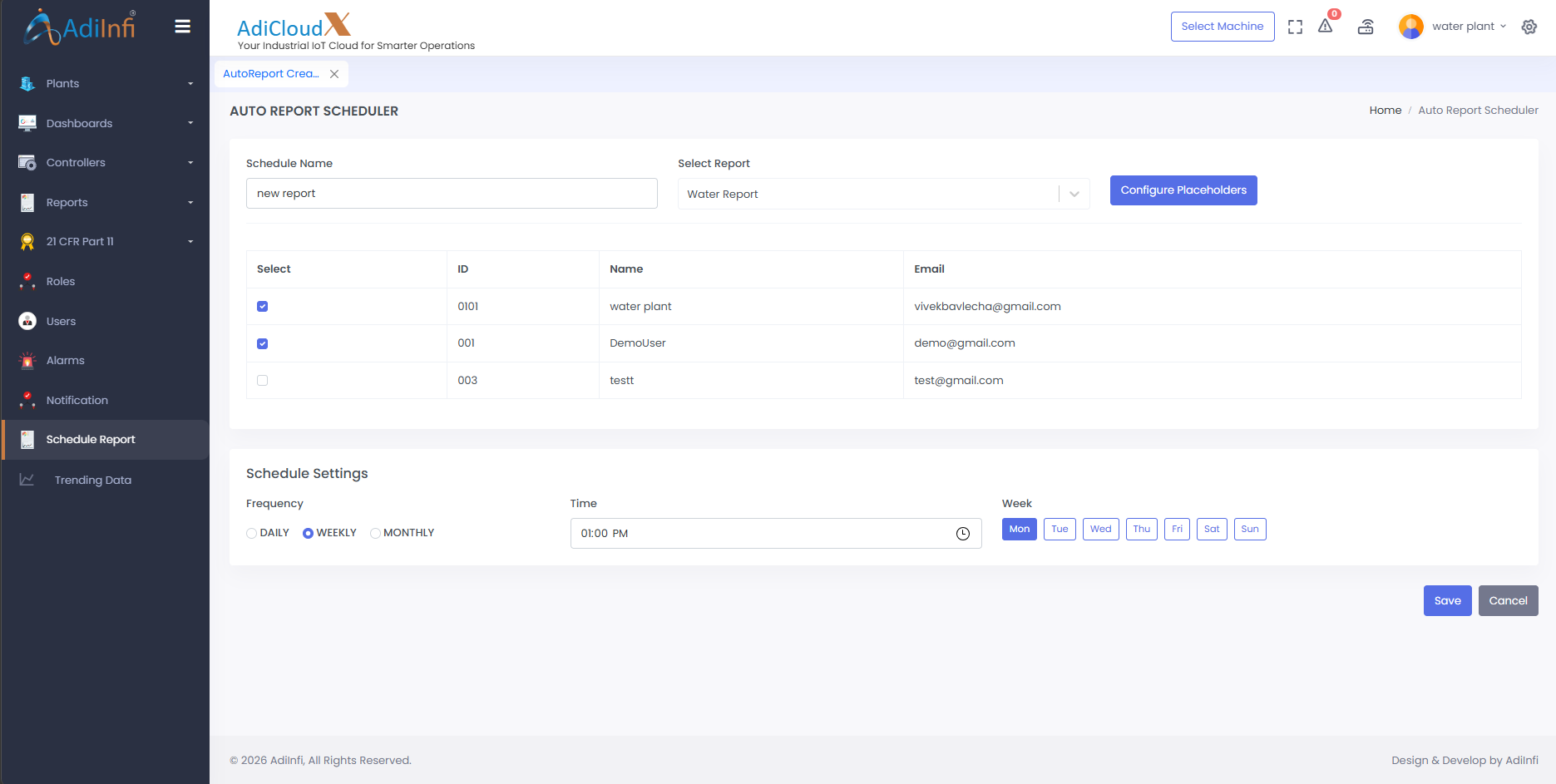Close the AutoReport Crea... tab
This screenshot has height=784, width=1556.
(334, 74)
